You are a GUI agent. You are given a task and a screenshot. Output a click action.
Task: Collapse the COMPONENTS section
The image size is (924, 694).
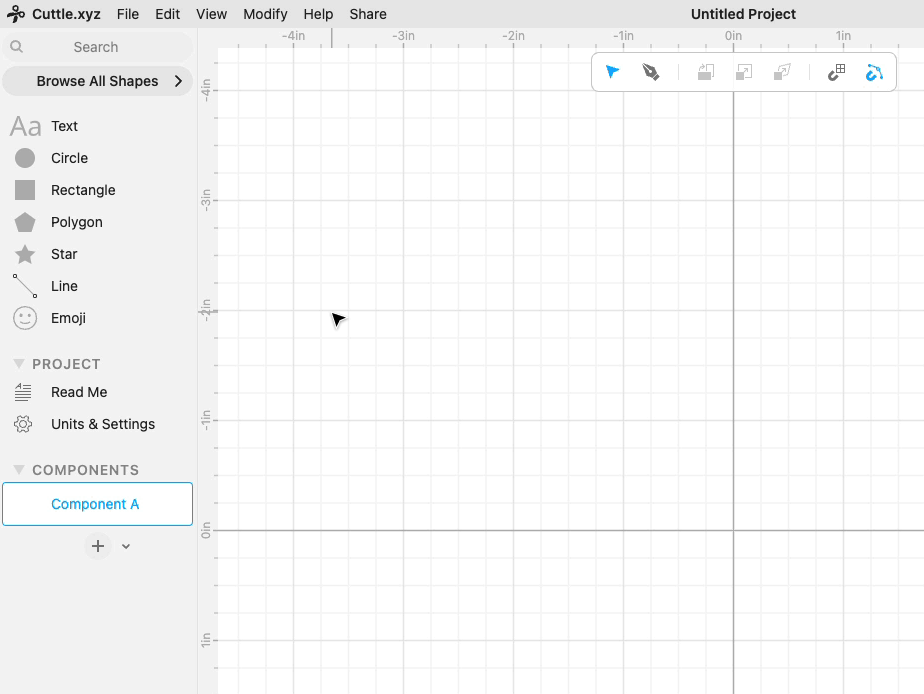(x=18, y=470)
